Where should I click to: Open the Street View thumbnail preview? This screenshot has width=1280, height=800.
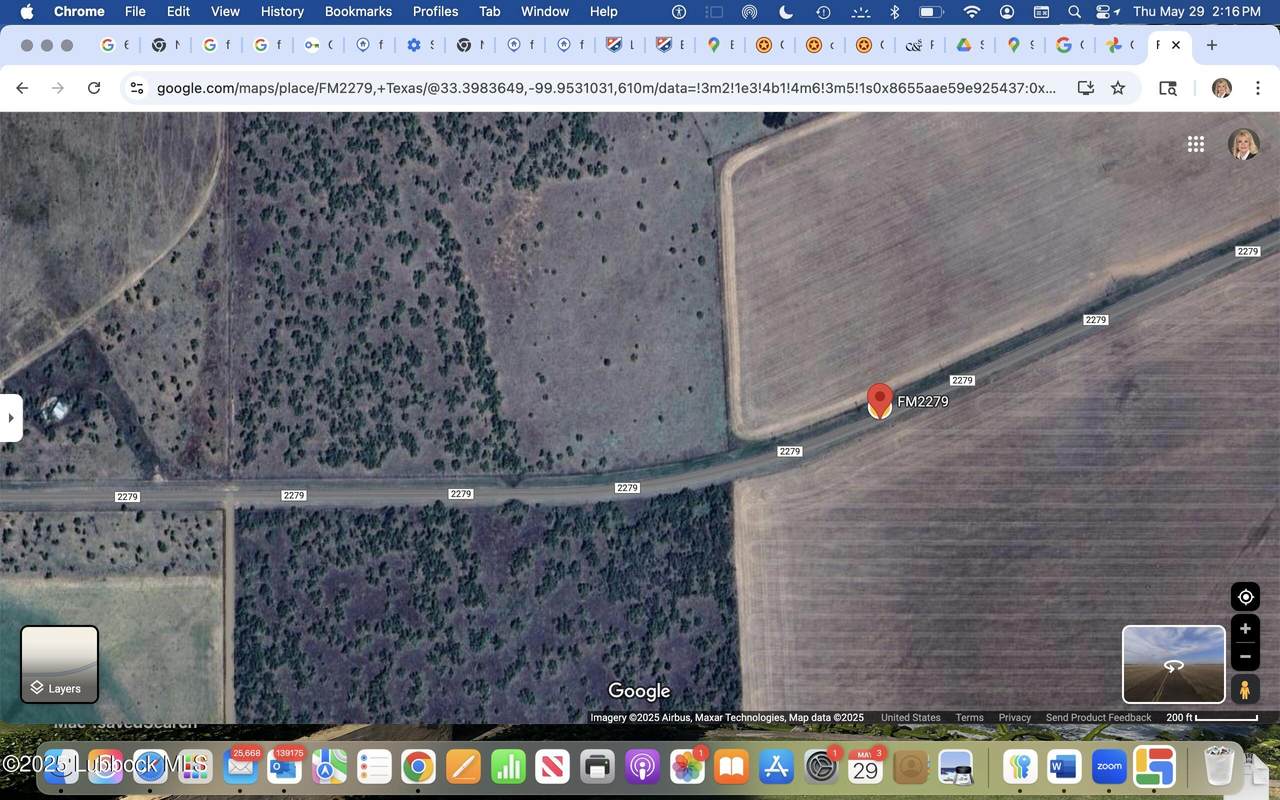point(1173,664)
